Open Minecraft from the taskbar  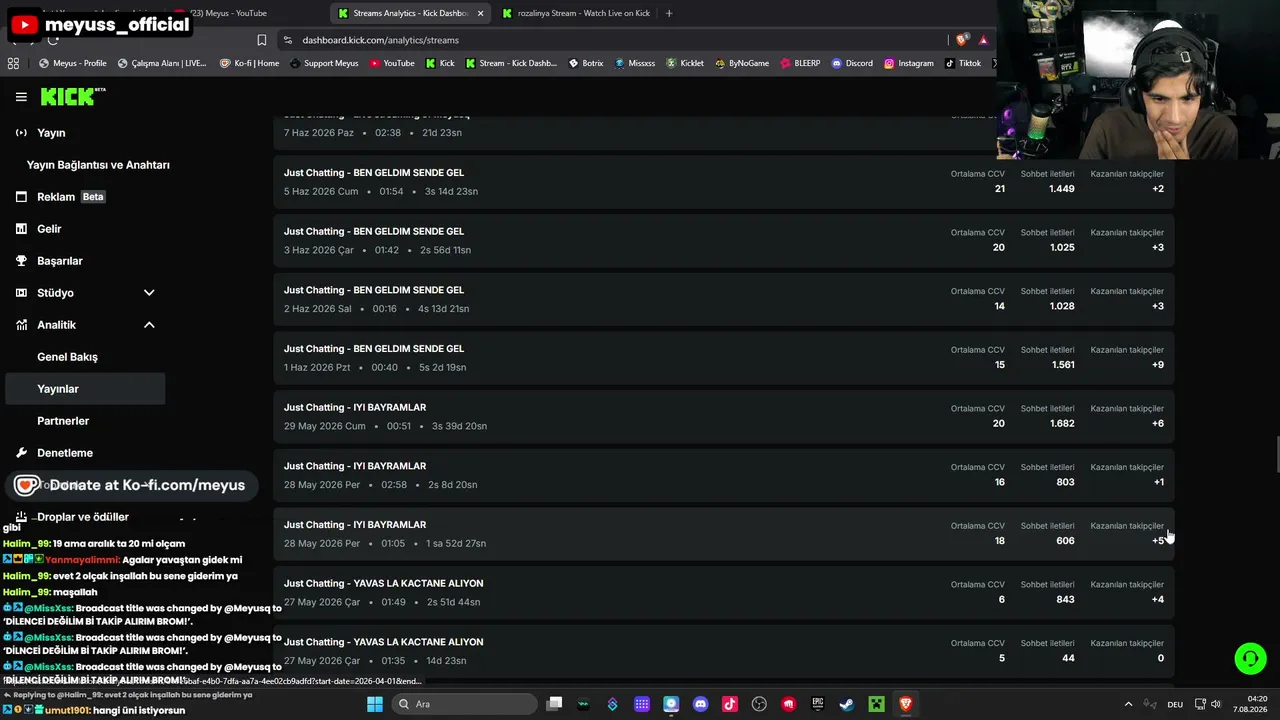coord(876,704)
